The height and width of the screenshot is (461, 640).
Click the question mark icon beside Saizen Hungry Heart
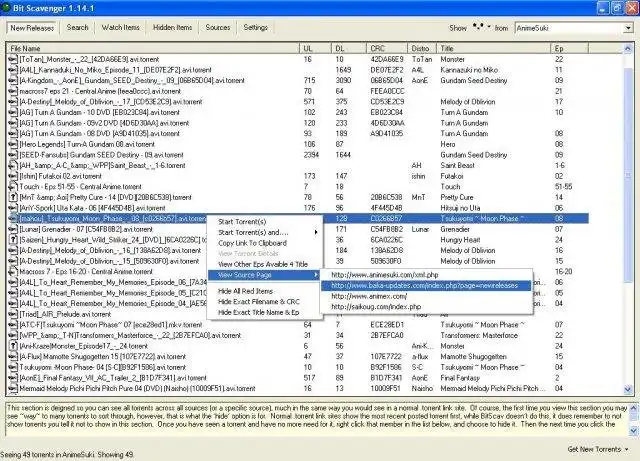click(13, 240)
